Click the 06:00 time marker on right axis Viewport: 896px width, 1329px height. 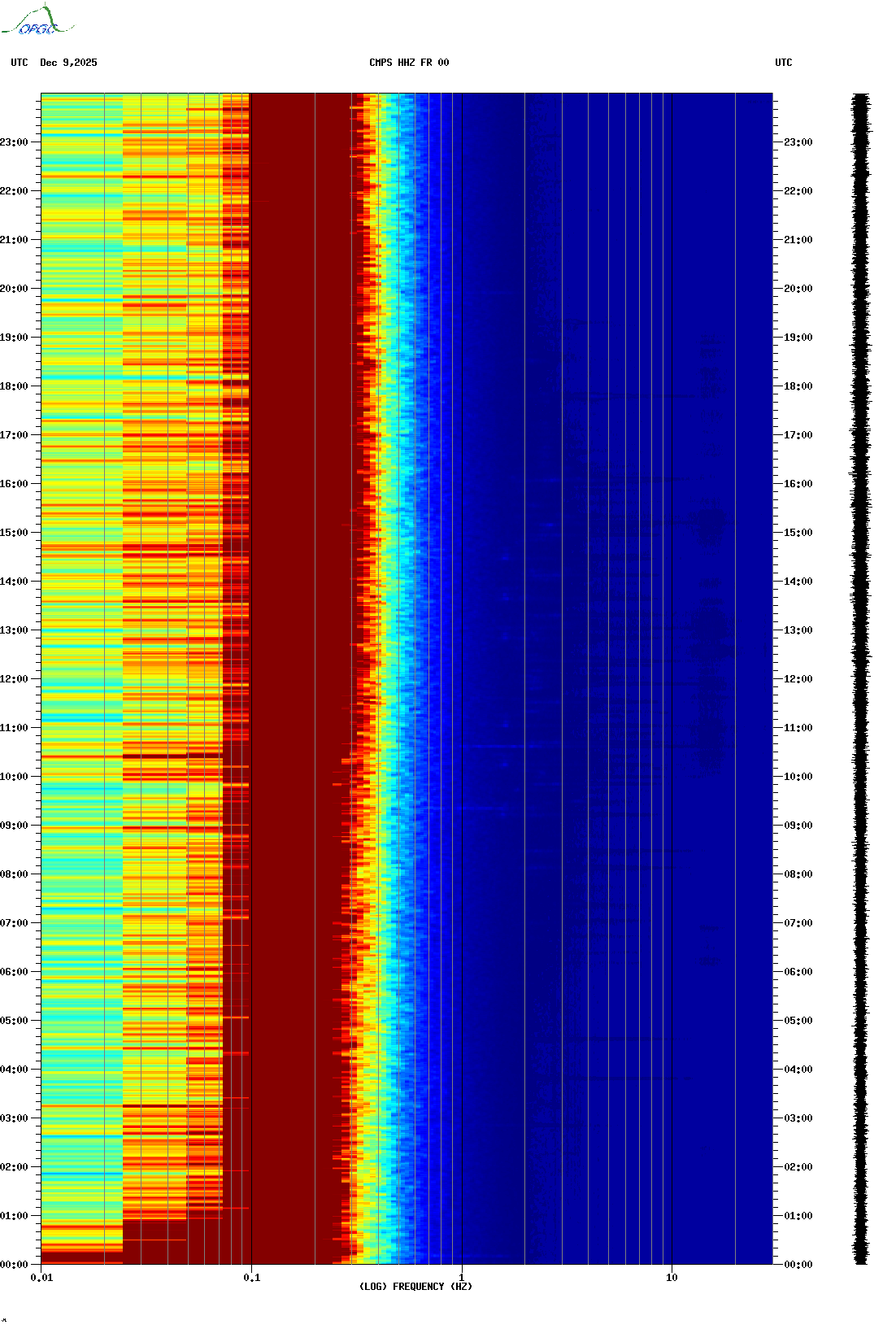798,972
